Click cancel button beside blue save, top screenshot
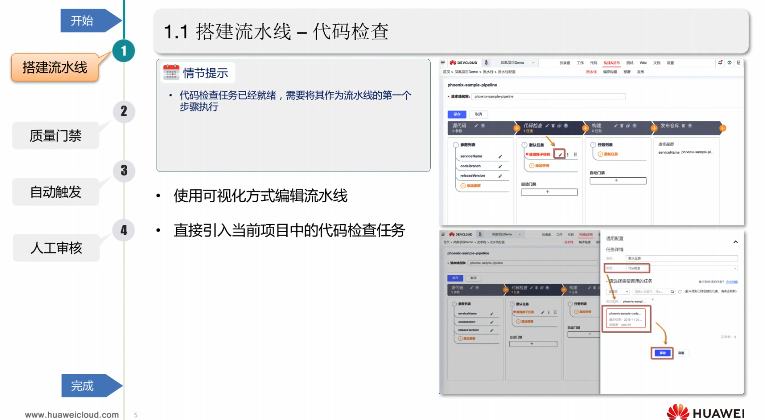This screenshot has width=765, height=420. pos(478,114)
